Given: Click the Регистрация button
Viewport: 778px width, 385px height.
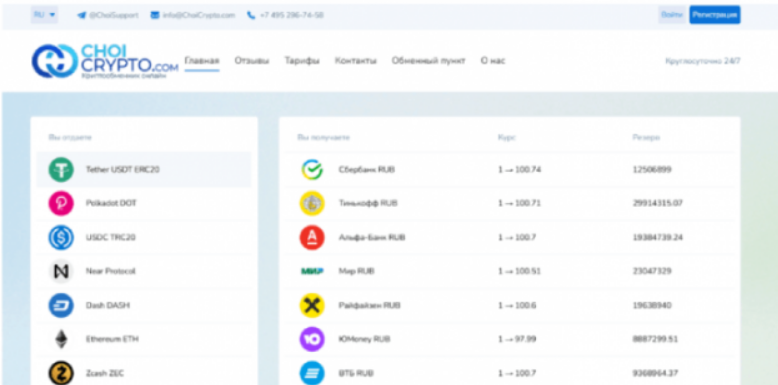Looking at the screenshot, I should pos(714,15).
